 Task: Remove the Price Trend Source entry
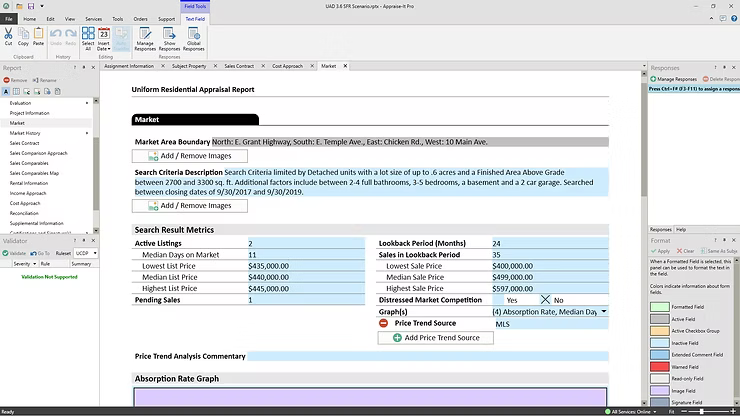[x=384, y=324]
